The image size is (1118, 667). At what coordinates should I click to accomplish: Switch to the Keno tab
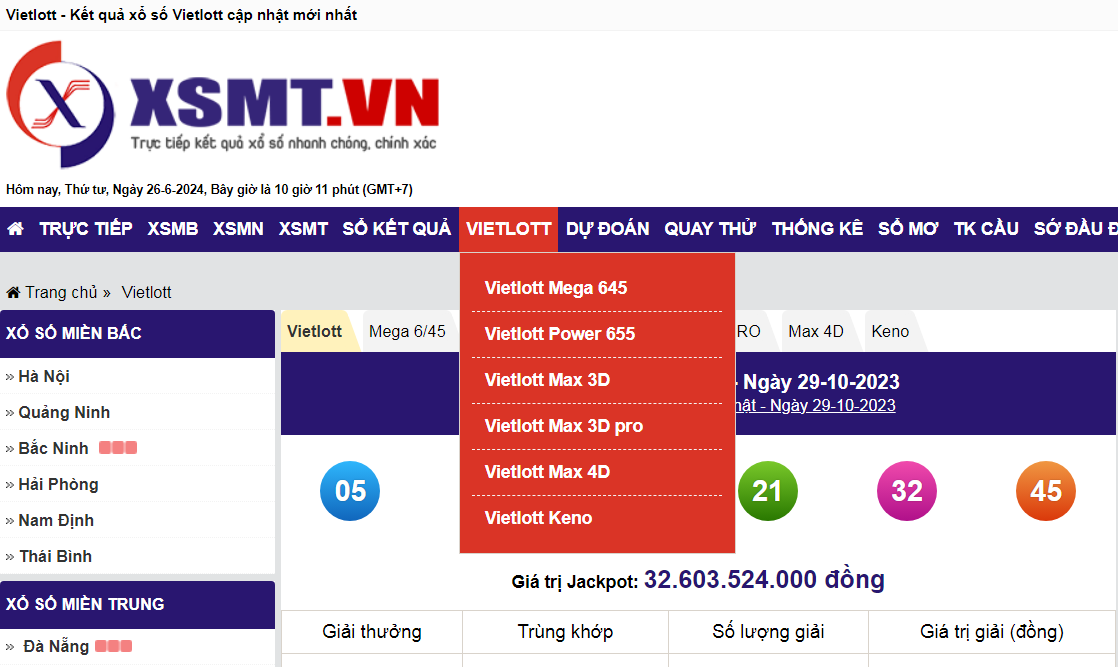click(x=889, y=331)
